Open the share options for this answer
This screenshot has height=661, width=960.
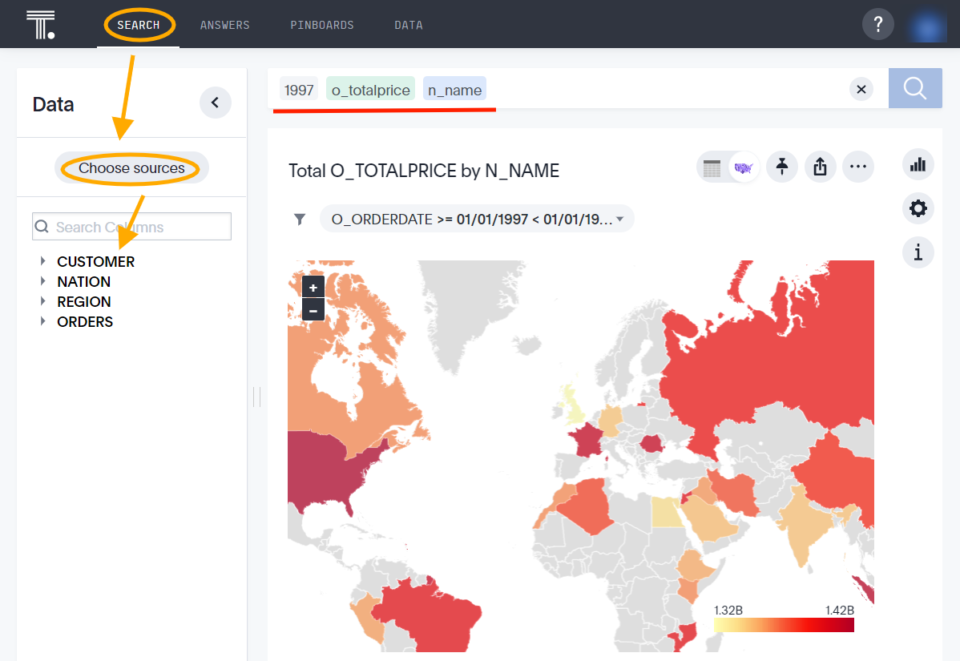(x=820, y=167)
